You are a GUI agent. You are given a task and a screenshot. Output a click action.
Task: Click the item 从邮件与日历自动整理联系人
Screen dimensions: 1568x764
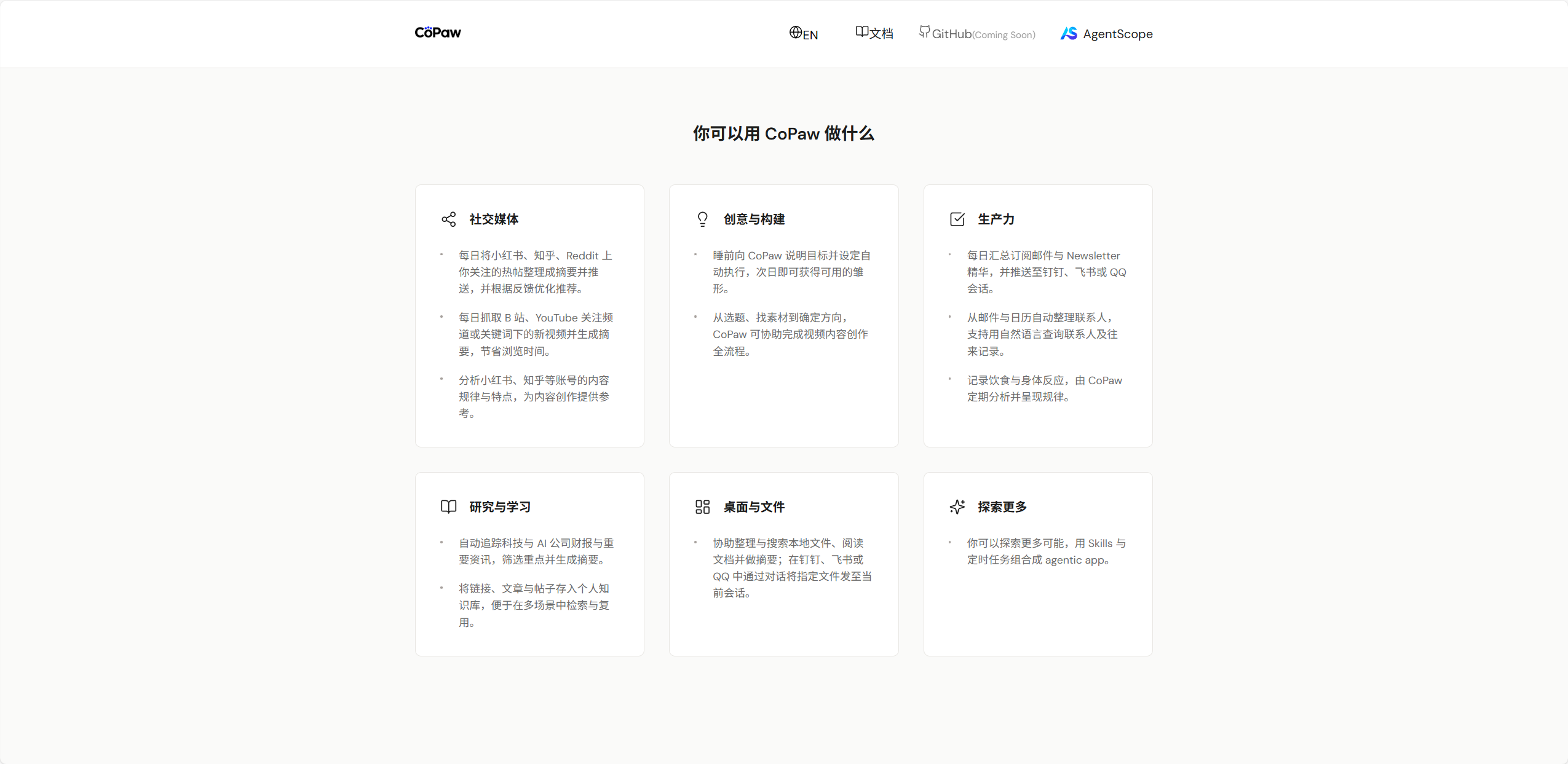(1042, 334)
